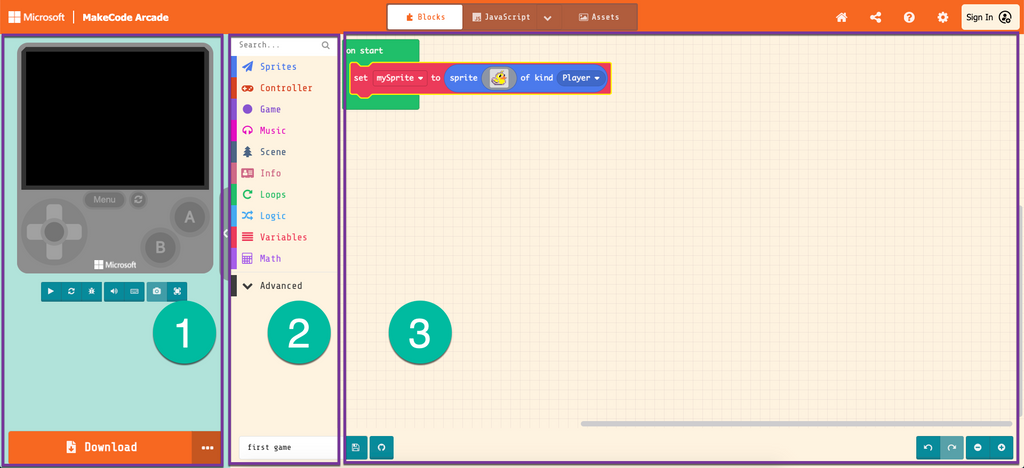Toggle debug mode with the bug icon
The height and width of the screenshot is (468, 1024).
pos(90,291)
